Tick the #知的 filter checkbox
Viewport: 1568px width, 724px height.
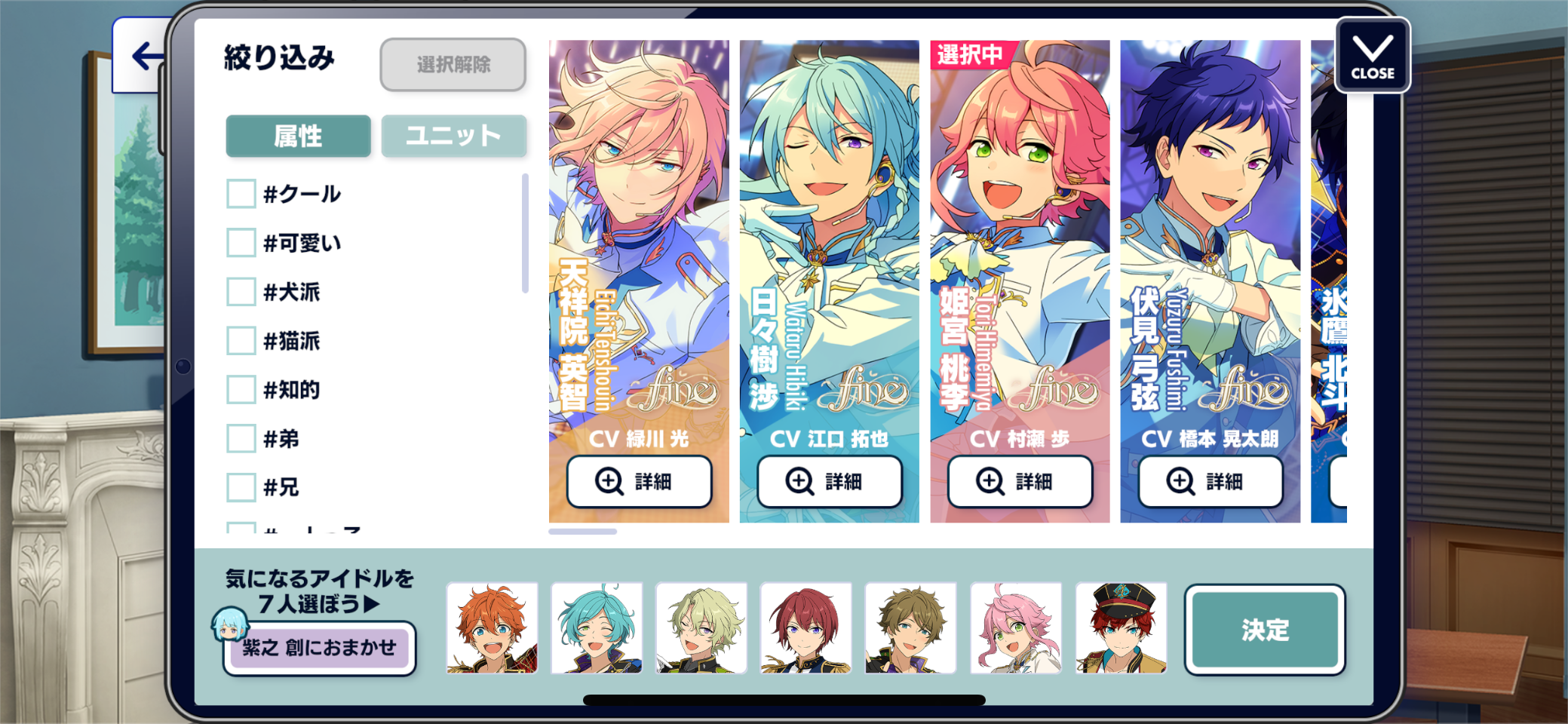[241, 390]
